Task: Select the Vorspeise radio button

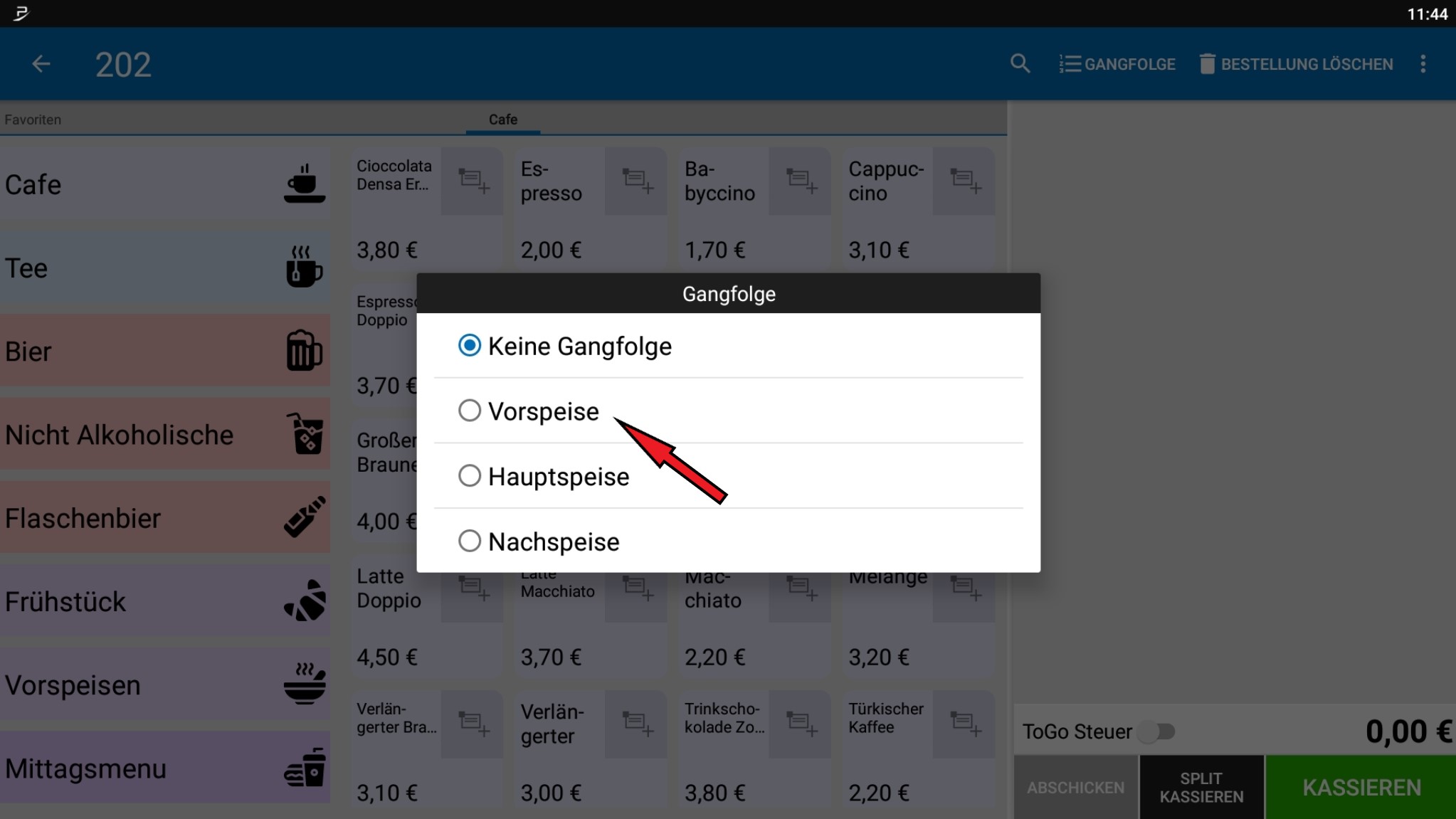Action: pyautogui.click(x=469, y=411)
